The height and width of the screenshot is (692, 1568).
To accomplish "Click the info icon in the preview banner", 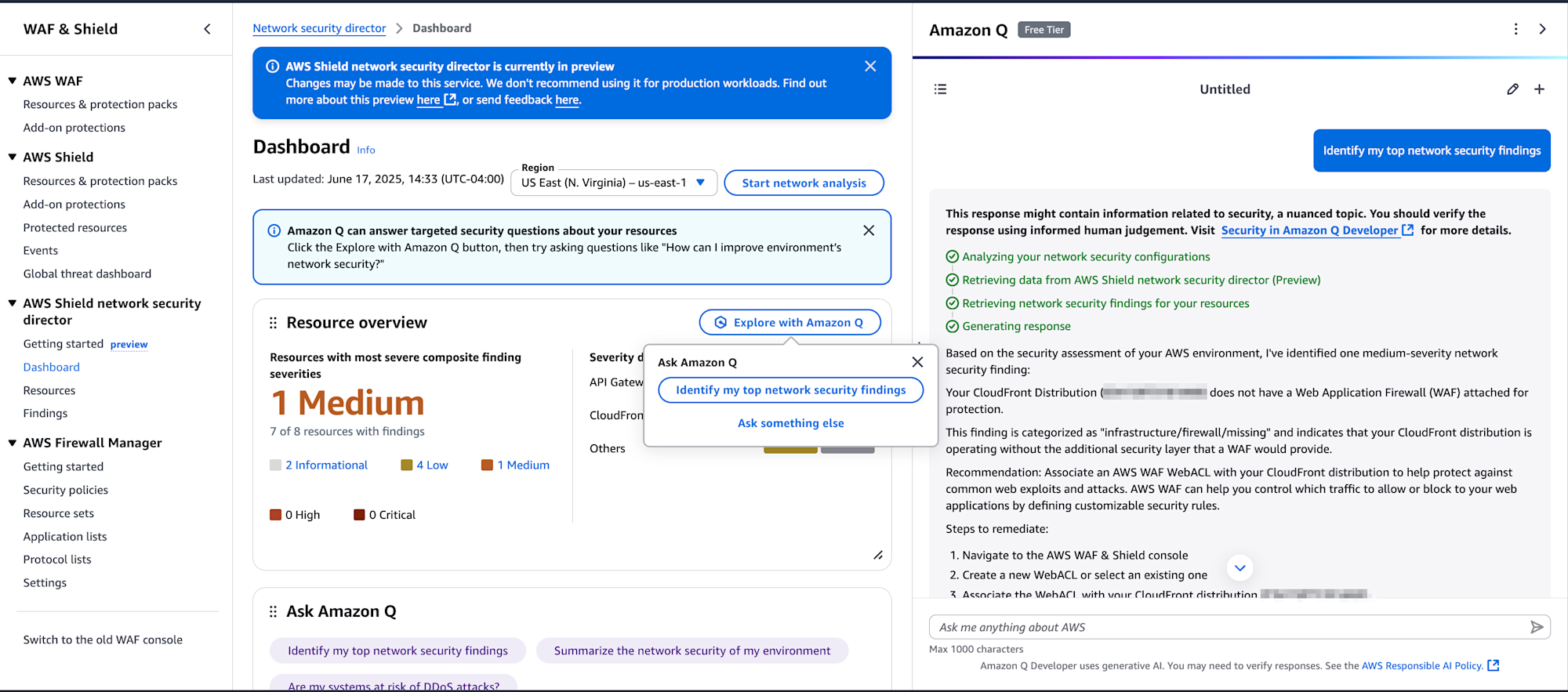I will click(x=272, y=67).
